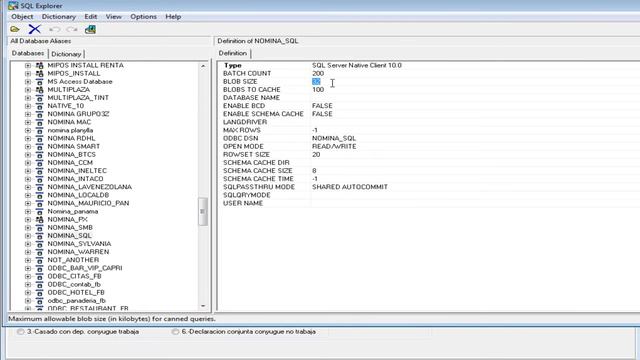Select the NOMINA_MAURICIO_PAN database alias

88,203
